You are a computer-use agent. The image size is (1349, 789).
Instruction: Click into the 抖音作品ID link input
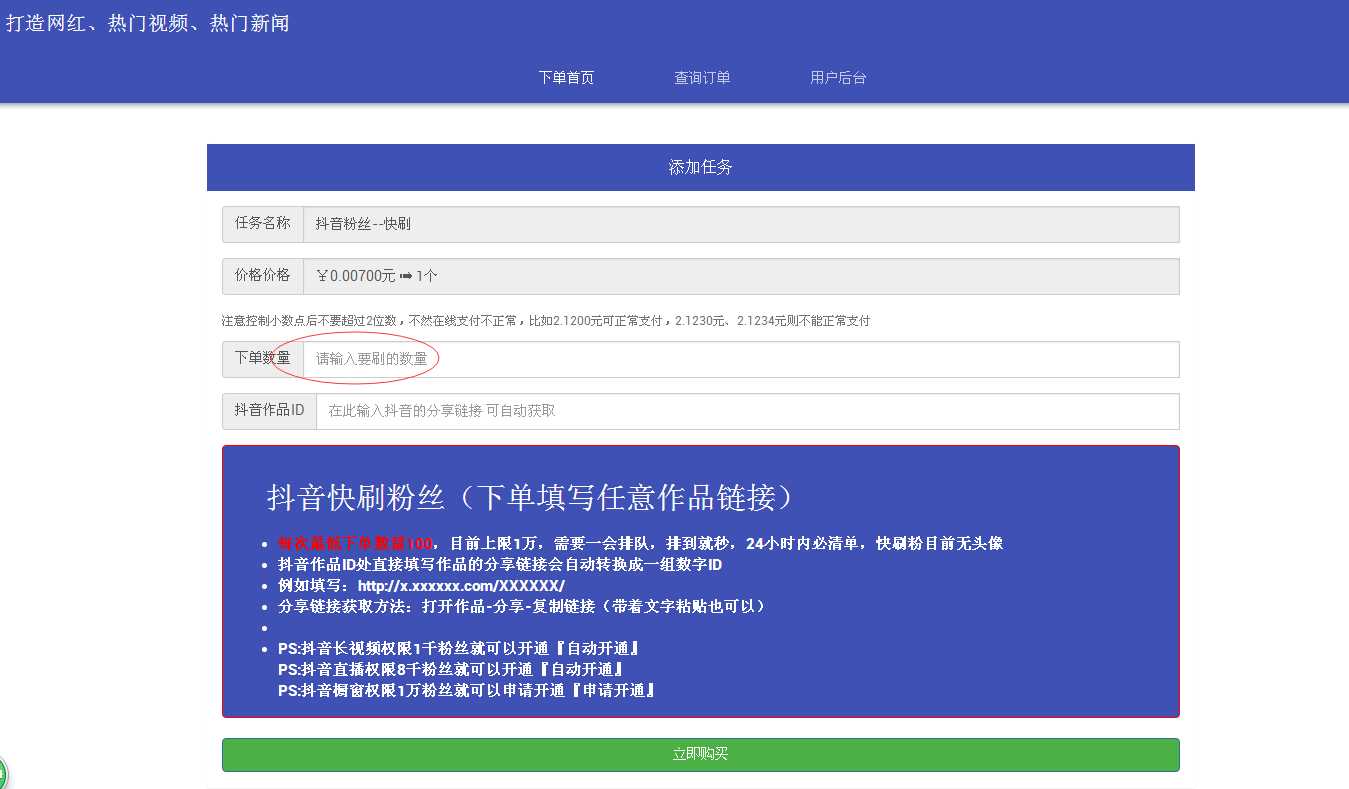click(x=748, y=411)
